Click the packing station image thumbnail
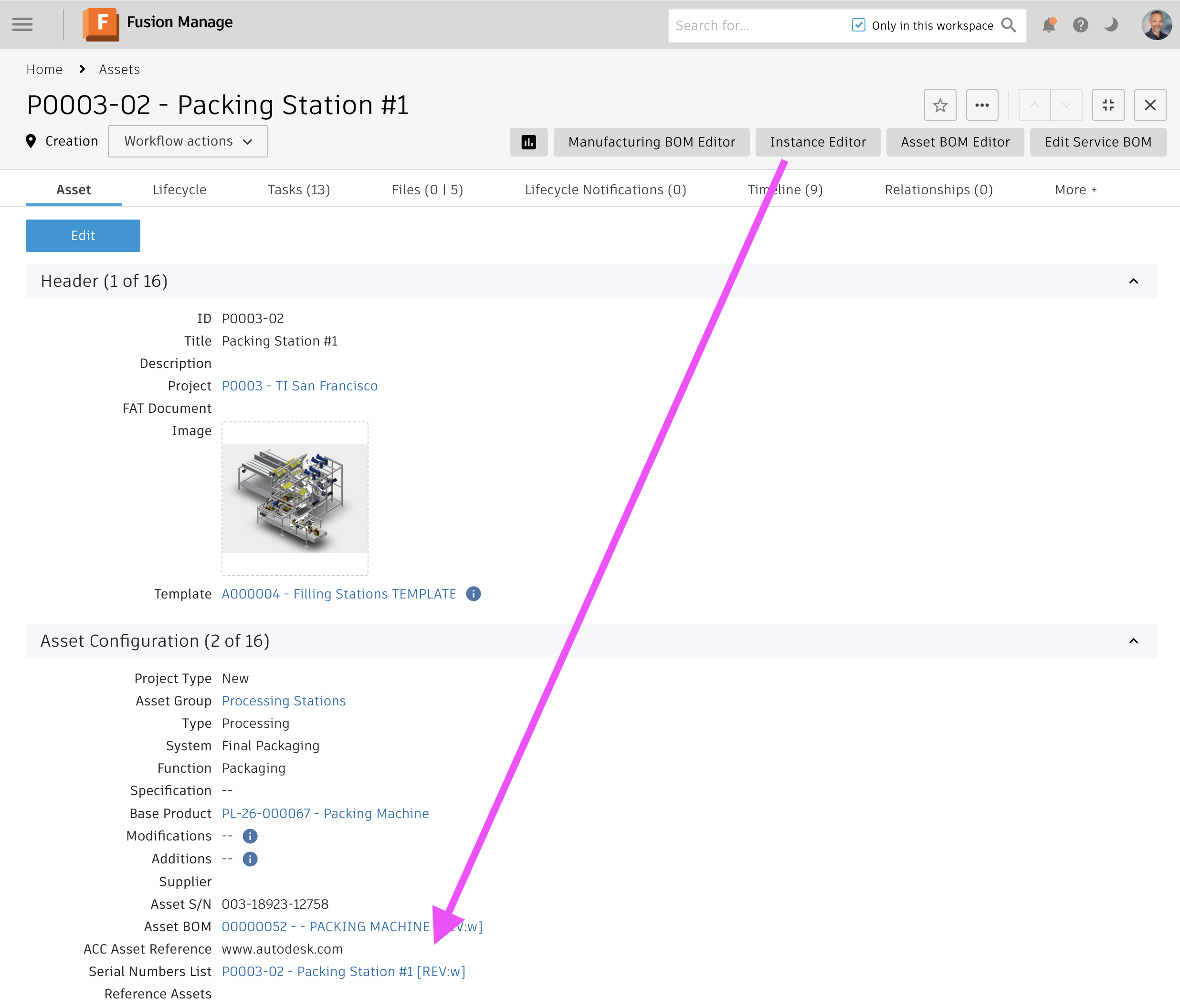 coord(295,498)
